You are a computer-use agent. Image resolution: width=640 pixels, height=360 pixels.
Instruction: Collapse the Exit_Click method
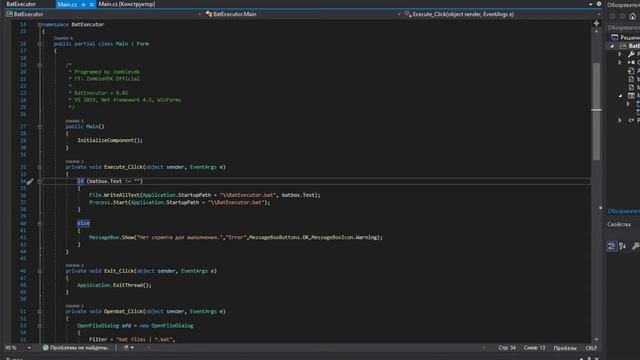coord(40,271)
